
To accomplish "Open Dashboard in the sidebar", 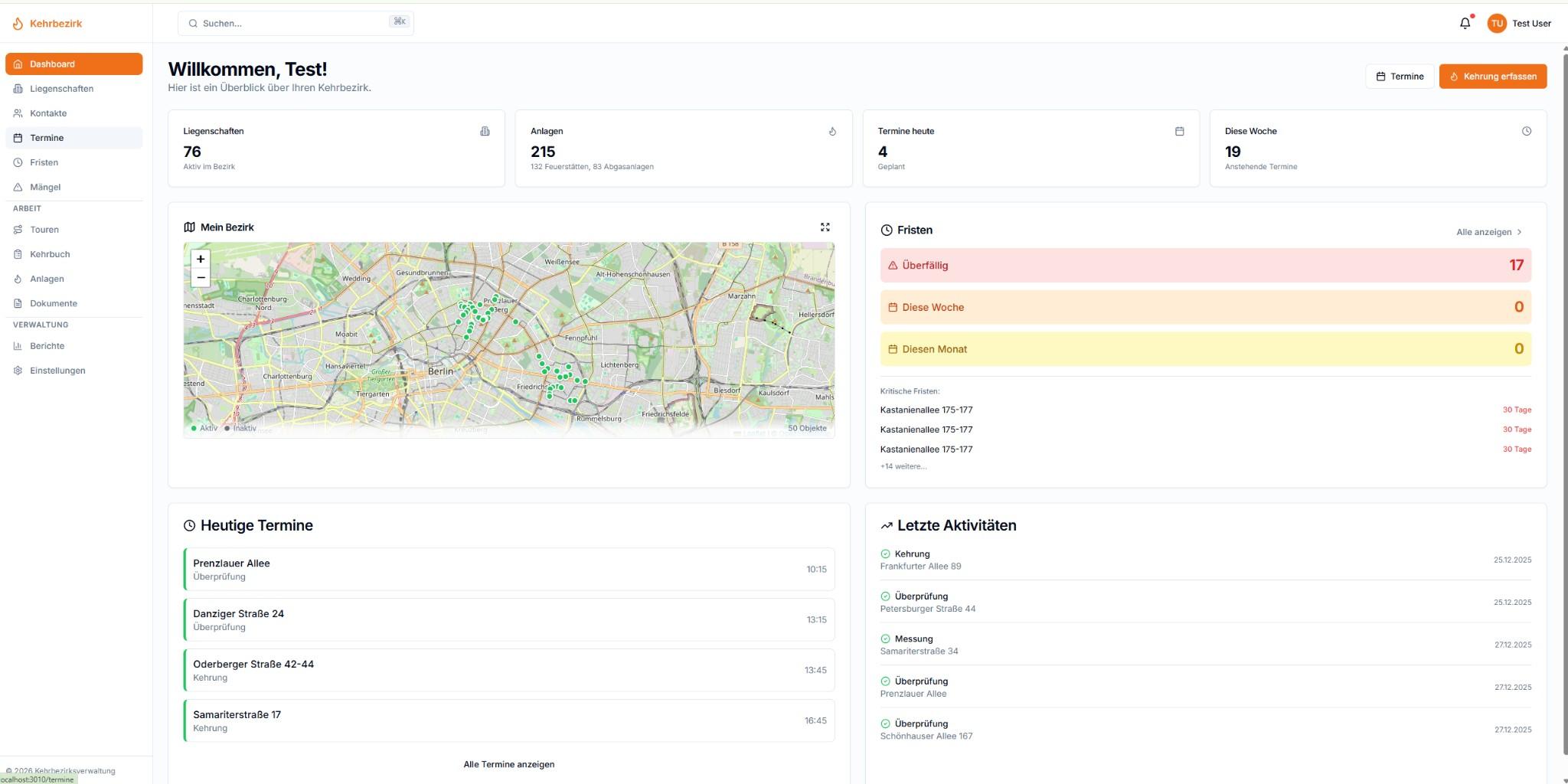I will [x=73, y=64].
